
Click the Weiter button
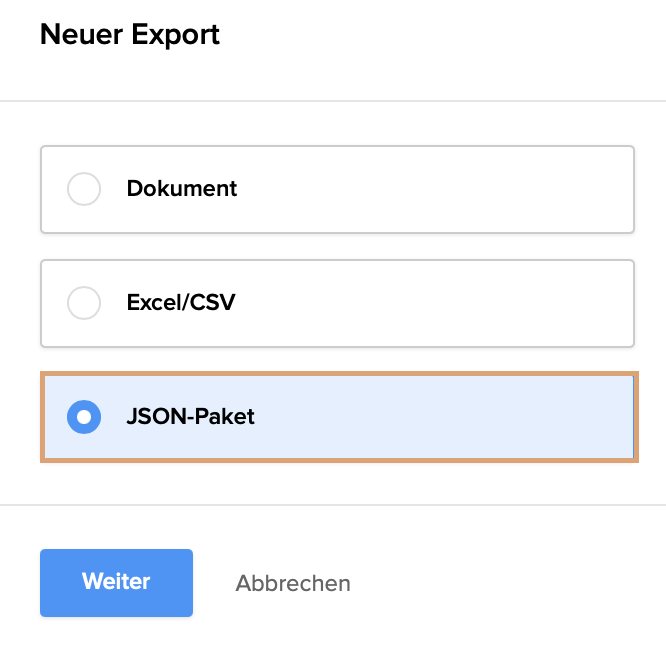[116, 582]
